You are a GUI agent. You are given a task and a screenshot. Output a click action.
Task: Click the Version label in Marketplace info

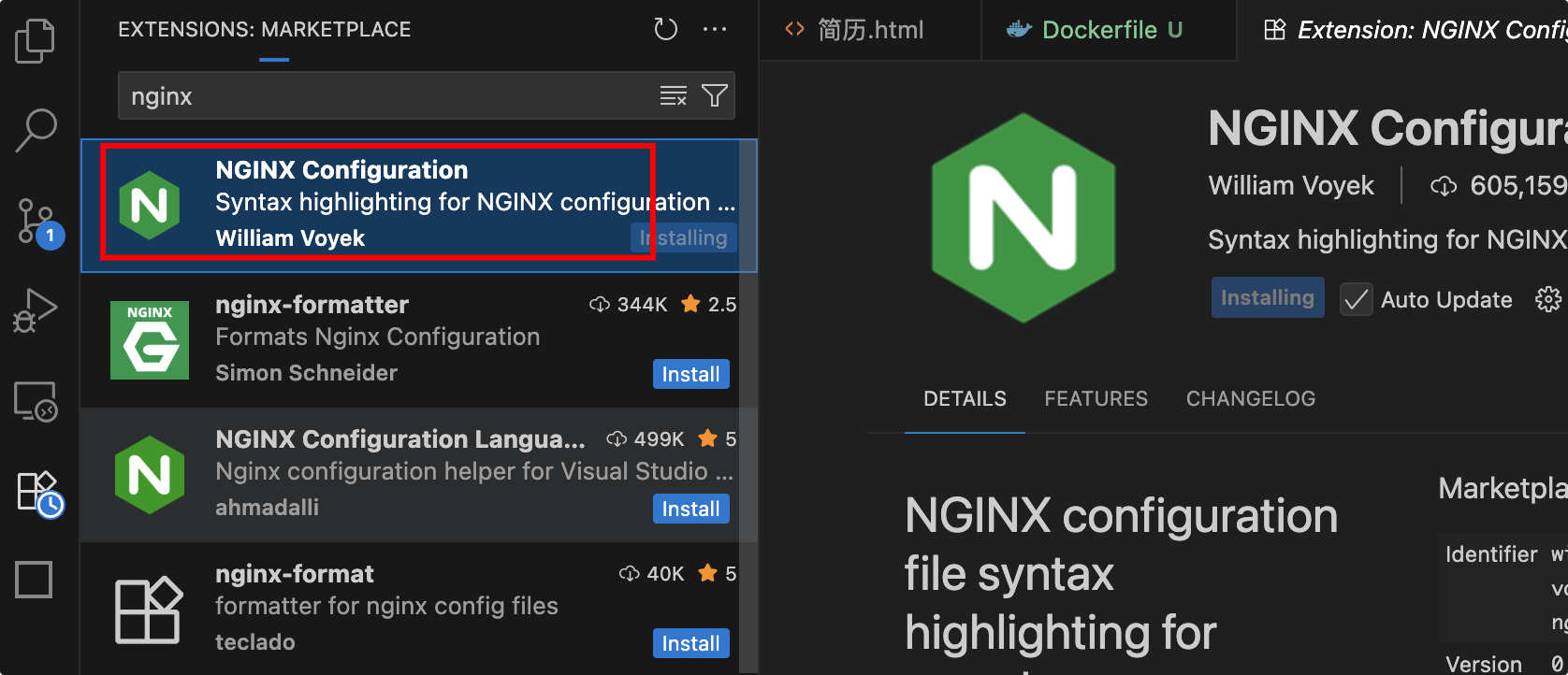click(1484, 664)
